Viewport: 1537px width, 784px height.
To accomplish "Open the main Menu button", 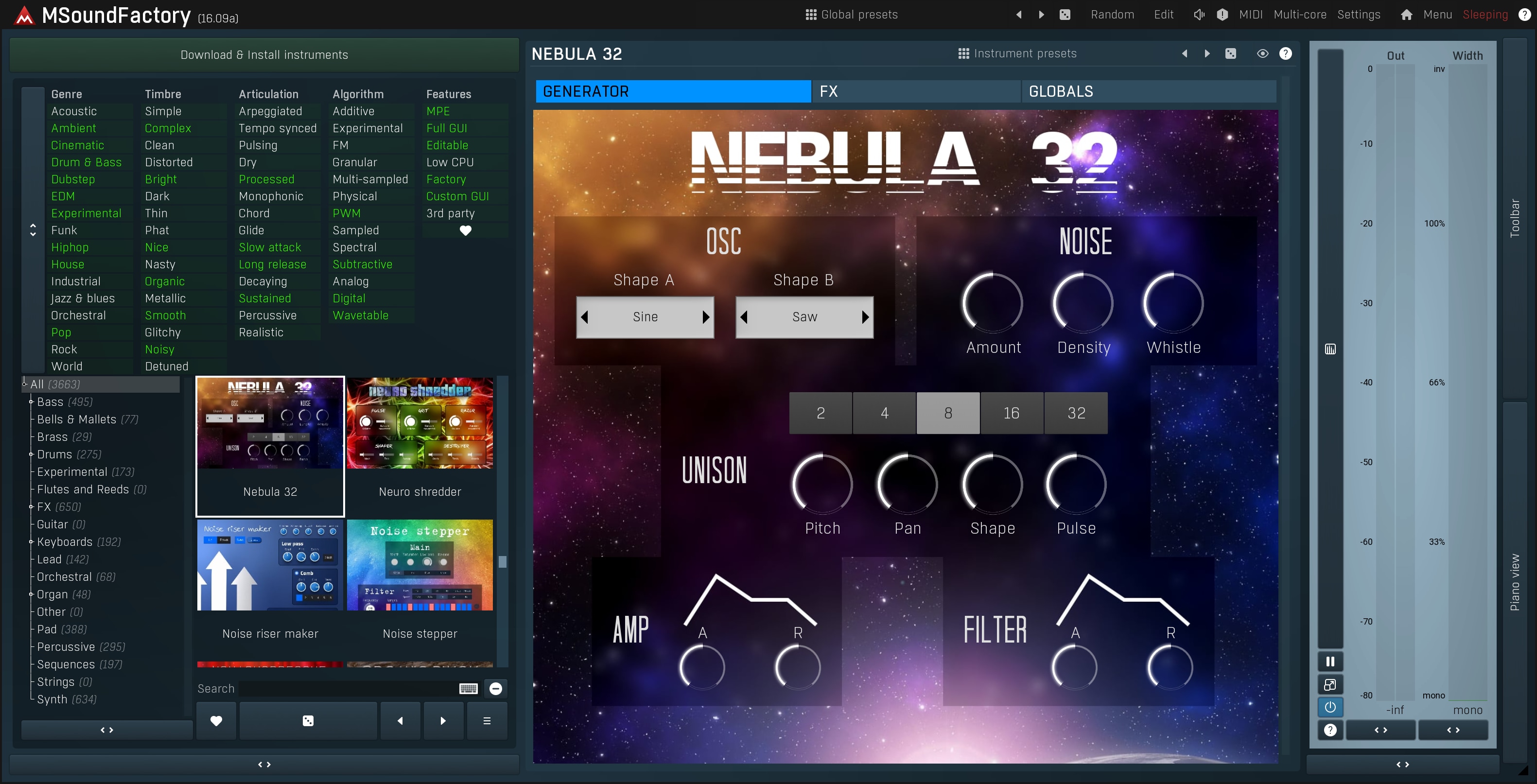I will [x=1437, y=14].
